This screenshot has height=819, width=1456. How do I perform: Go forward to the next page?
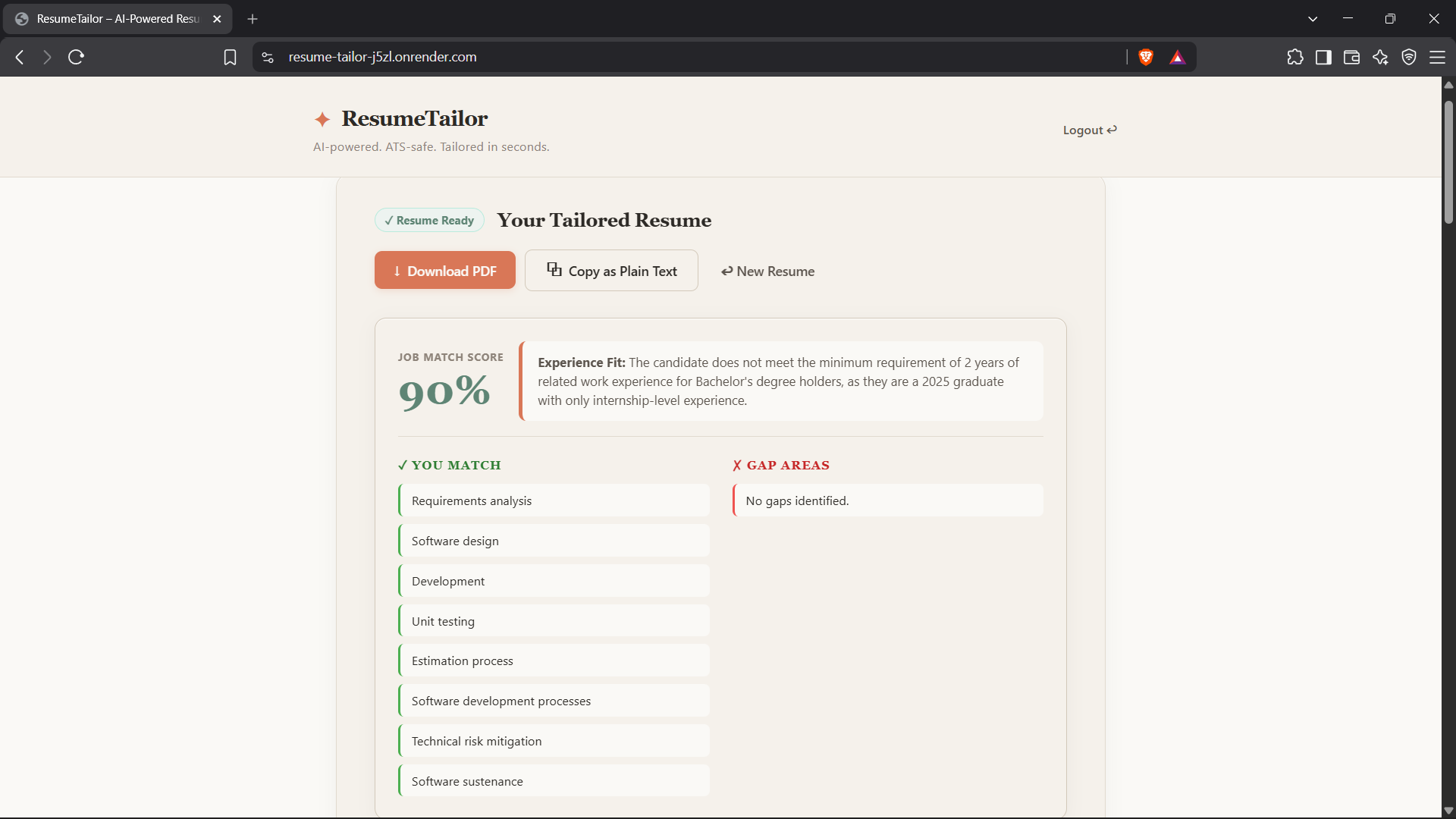pyautogui.click(x=47, y=57)
